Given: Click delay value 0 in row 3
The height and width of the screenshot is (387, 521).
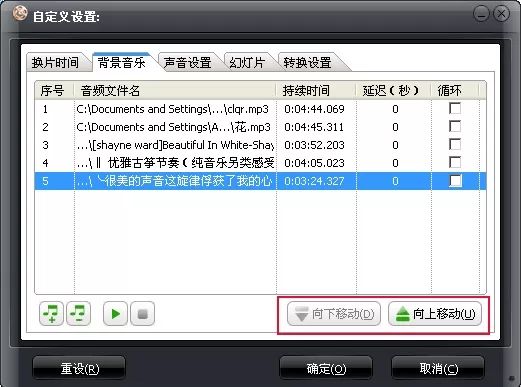Looking at the screenshot, I should pos(395,145).
